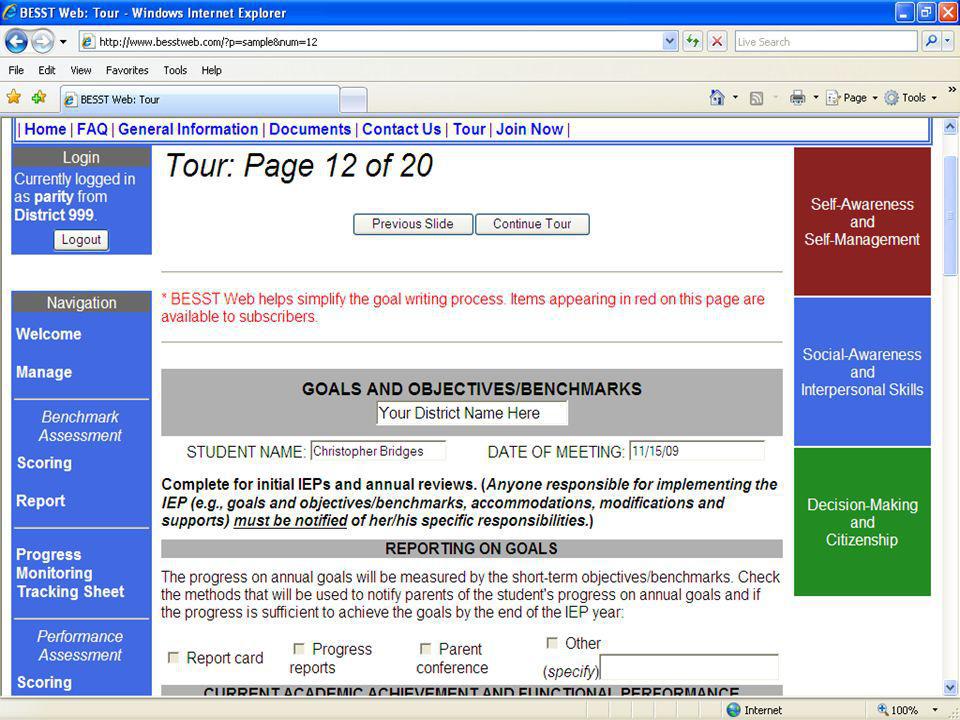Open the Contact Us link
Viewport: 960px width, 720px height.
click(401, 129)
